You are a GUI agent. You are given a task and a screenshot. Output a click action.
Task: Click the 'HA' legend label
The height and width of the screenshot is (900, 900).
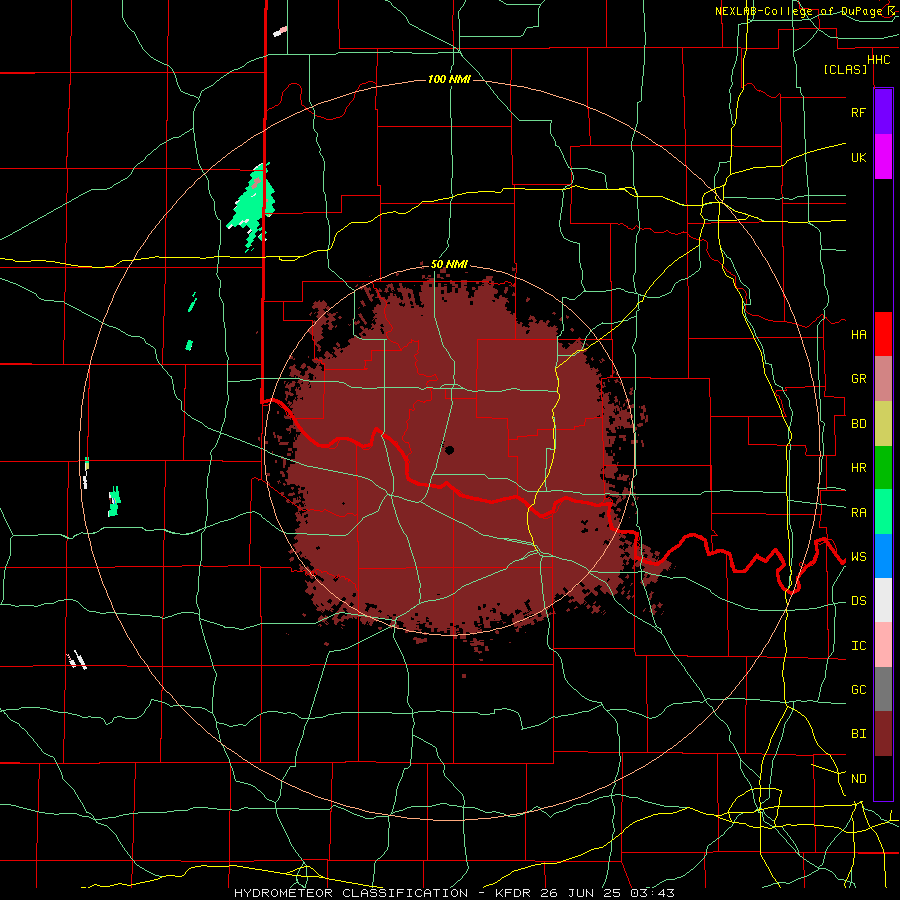[x=858, y=334]
